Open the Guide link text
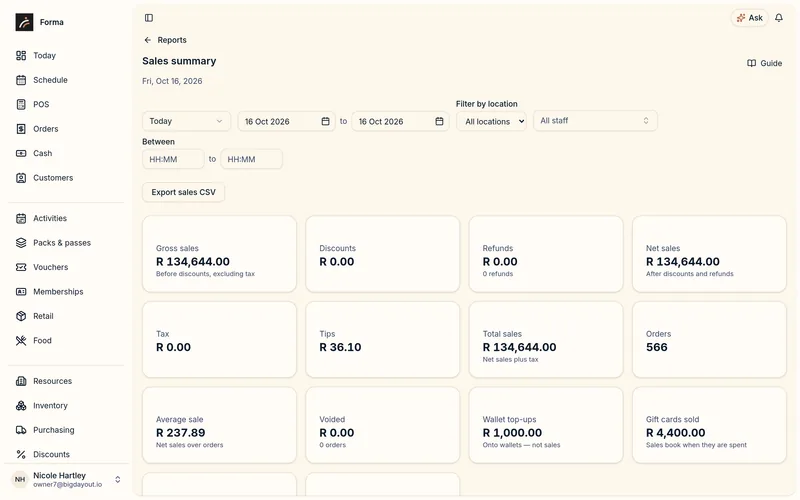Screen dimensions: 800x500 [x=771, y=63]
